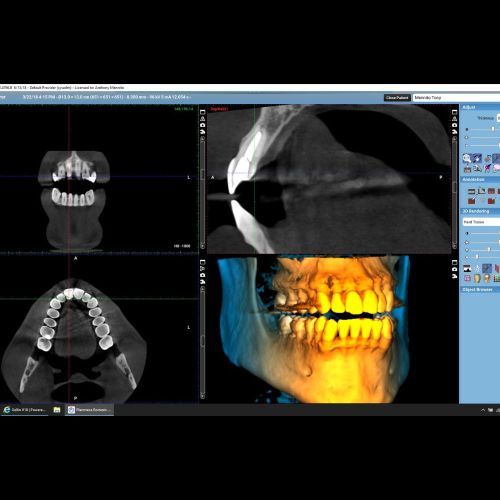The image size is (500, 500).
Task: Collapse the 3D Rendering panel header
Action: click(x=480, y=211)
